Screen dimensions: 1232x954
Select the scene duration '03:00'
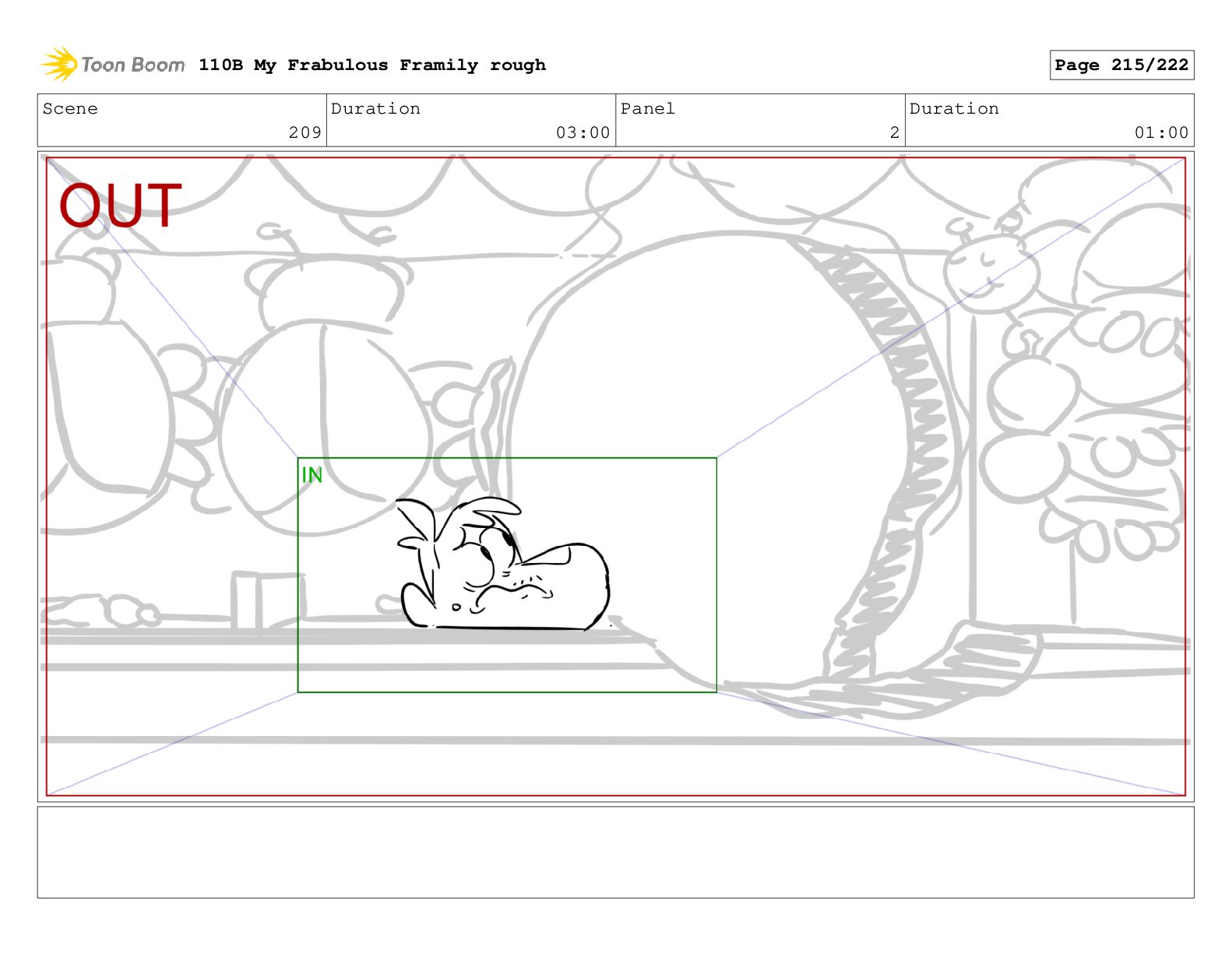click(x=583, y=133)
